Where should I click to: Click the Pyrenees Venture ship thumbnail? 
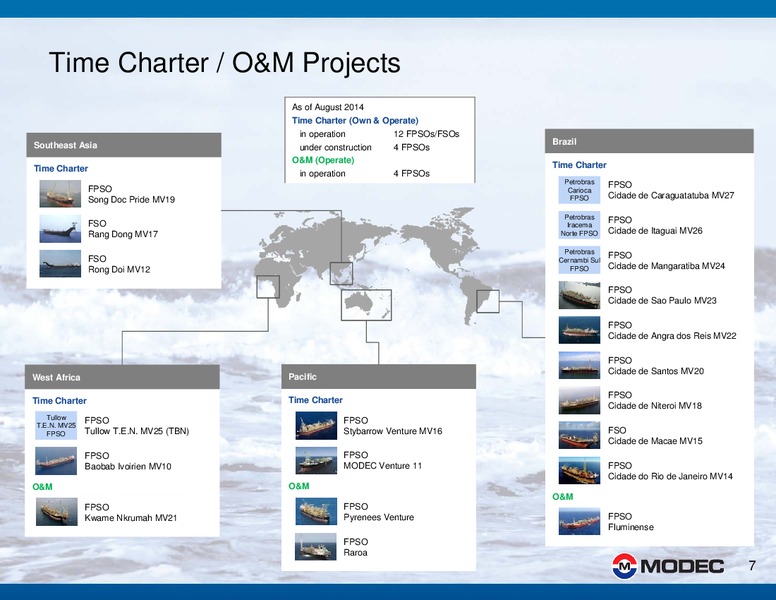pyautogui.click(x=316, y=511)
